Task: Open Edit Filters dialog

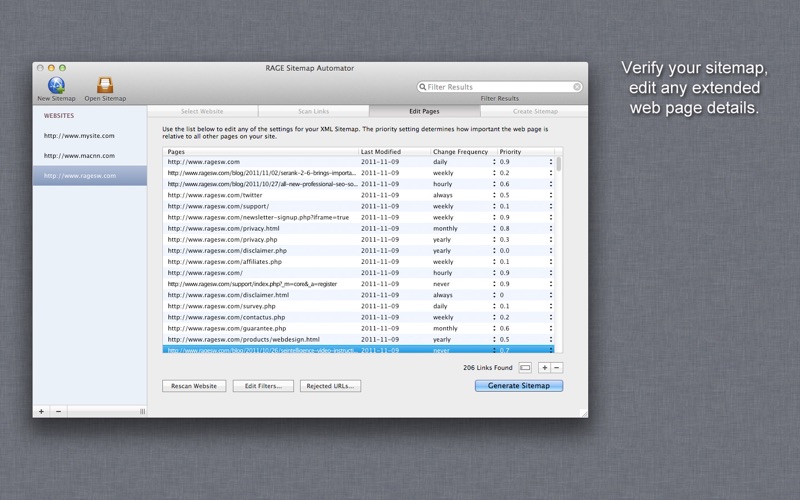Action: click(263, 386)
